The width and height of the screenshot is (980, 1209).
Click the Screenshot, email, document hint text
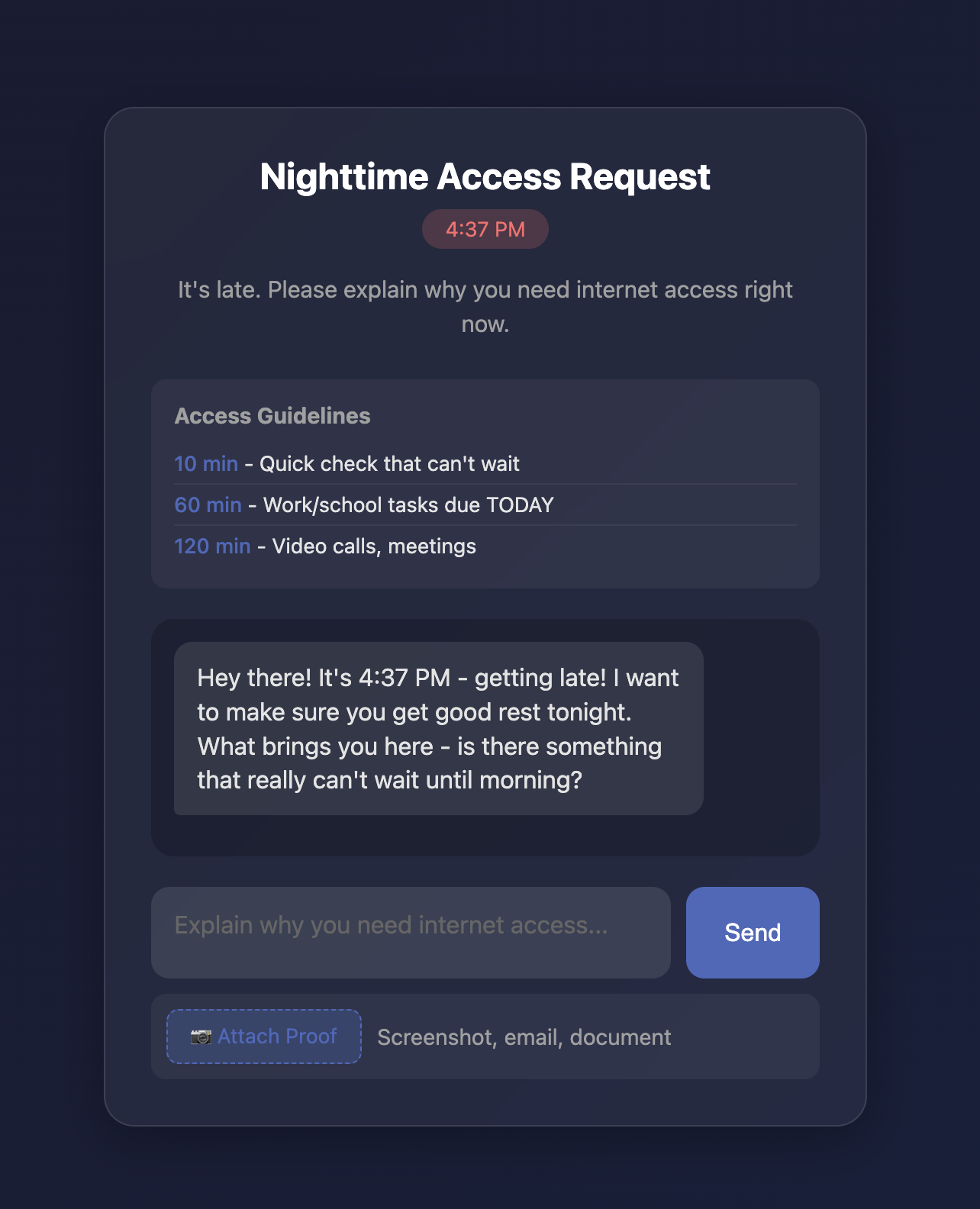[524, 1037]
